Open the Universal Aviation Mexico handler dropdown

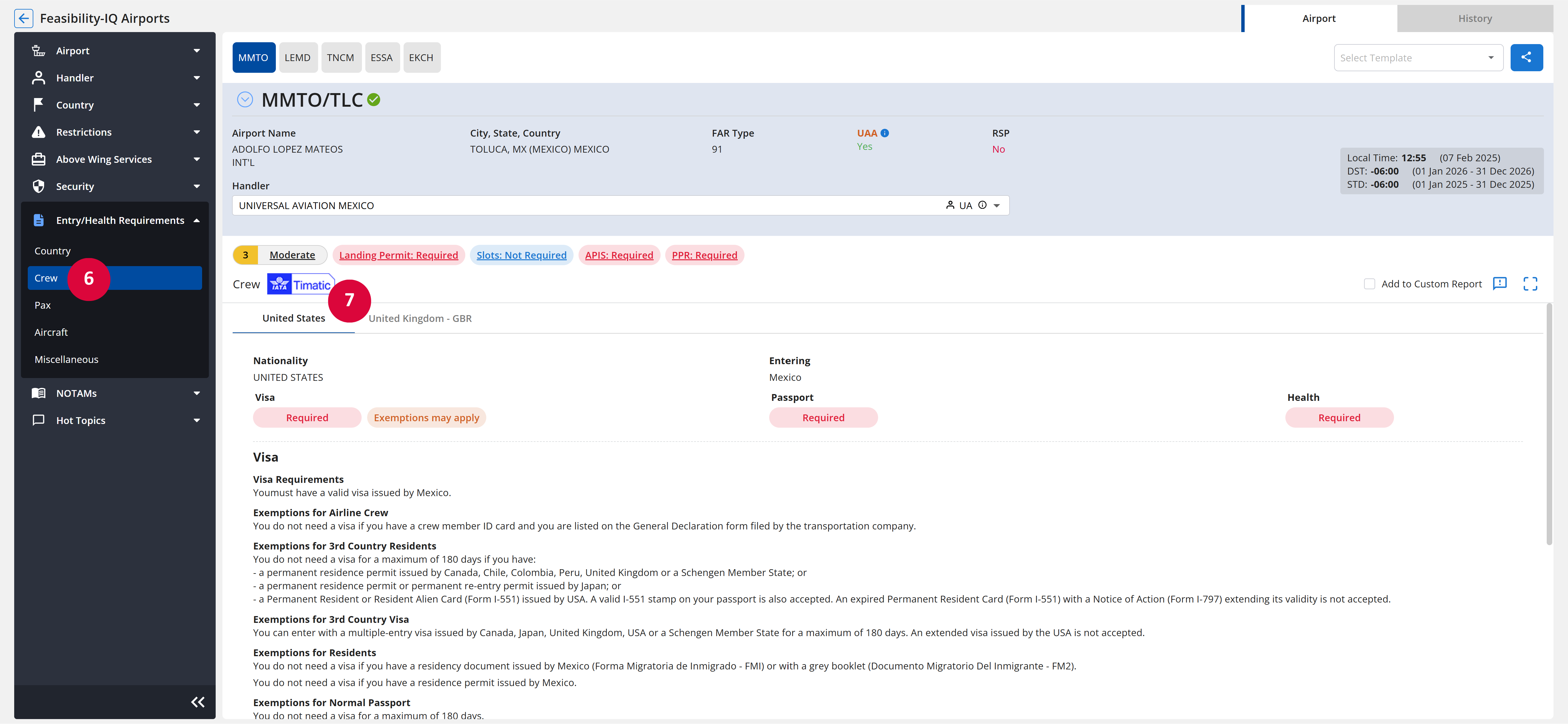point(997,206)
